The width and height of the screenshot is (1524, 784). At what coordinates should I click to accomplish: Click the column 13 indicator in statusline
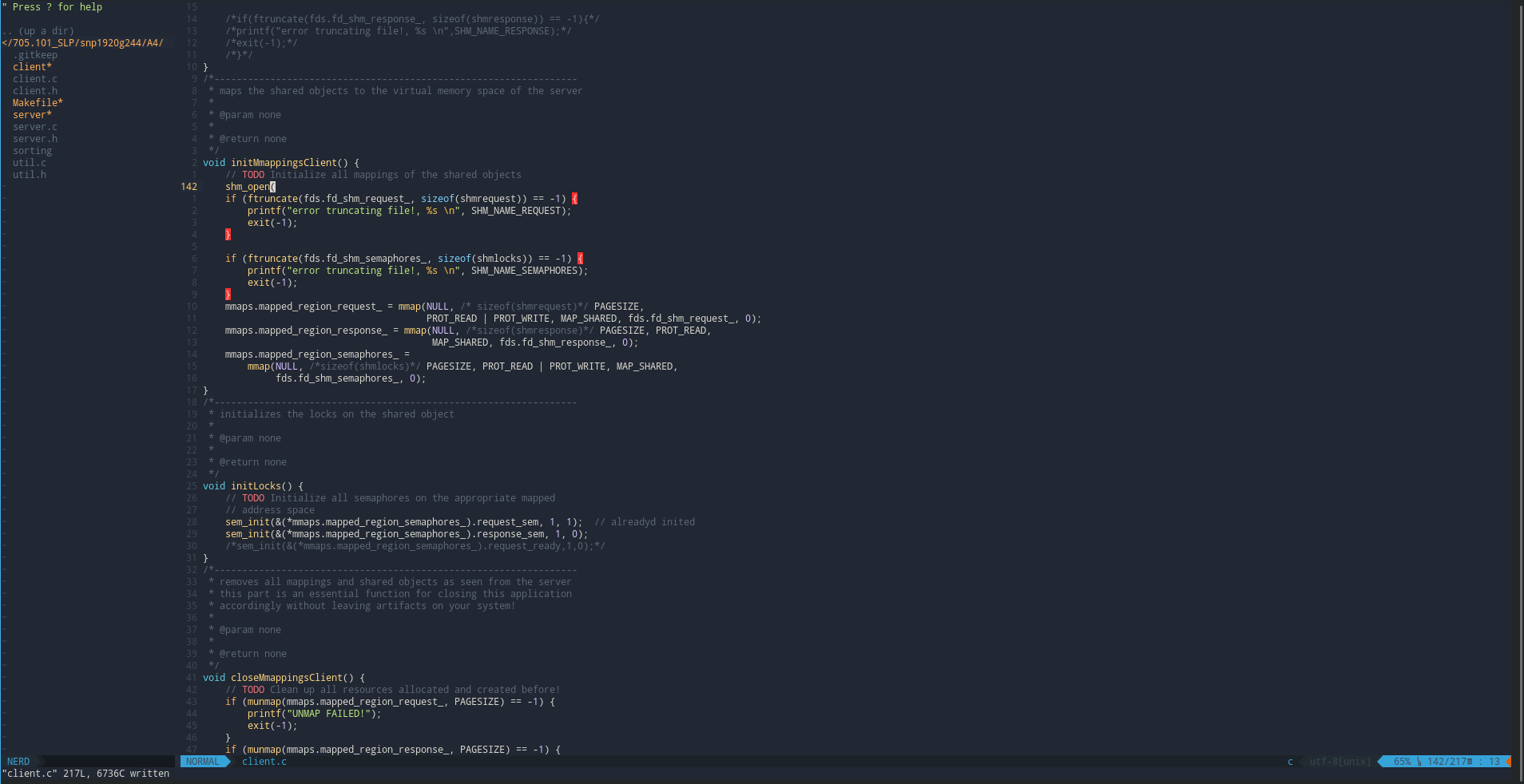click(1493, 762)
